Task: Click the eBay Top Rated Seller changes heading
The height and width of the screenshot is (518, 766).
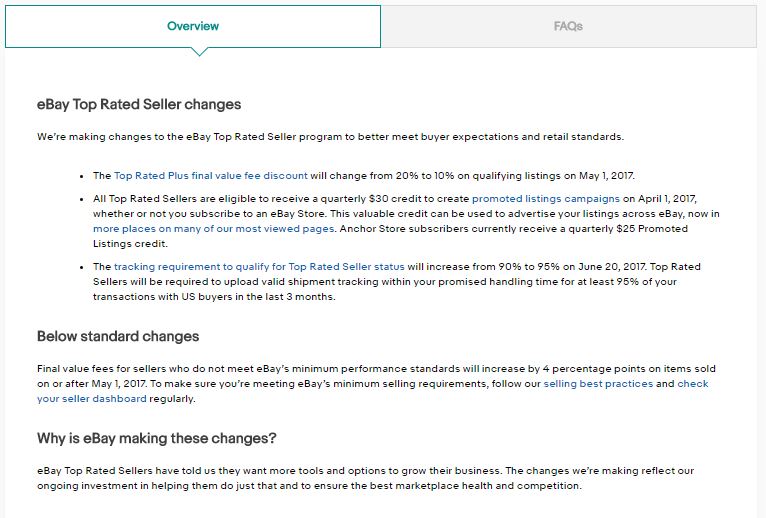Action: point(139,105)
